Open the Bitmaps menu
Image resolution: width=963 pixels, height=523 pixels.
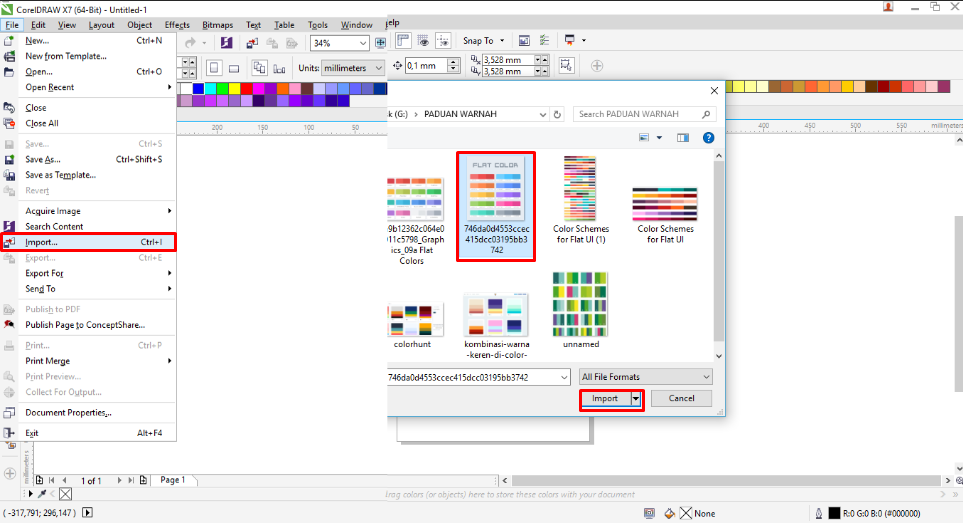217,25
